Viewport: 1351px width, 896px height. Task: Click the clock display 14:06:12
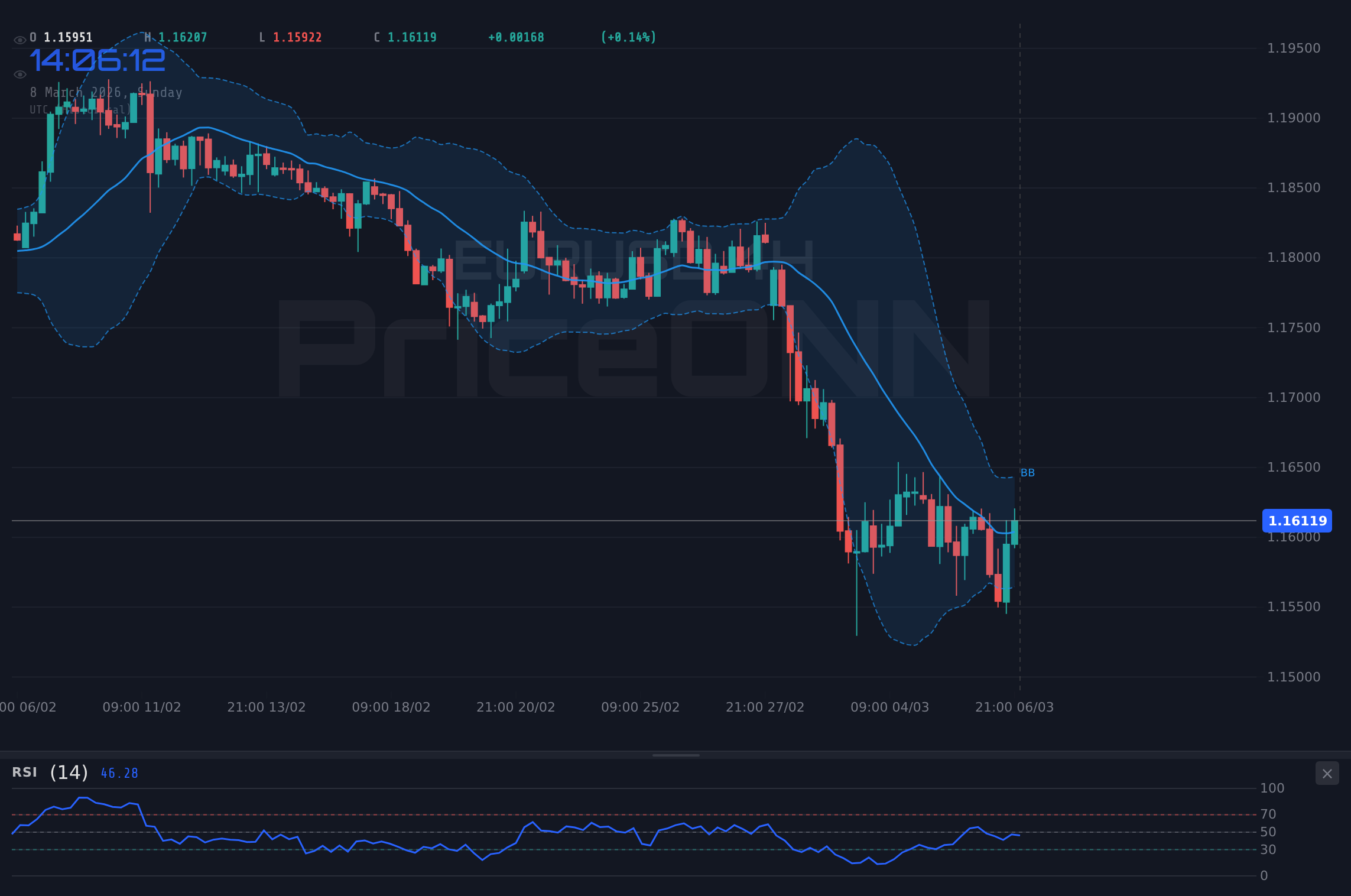(x=98, y=61)
